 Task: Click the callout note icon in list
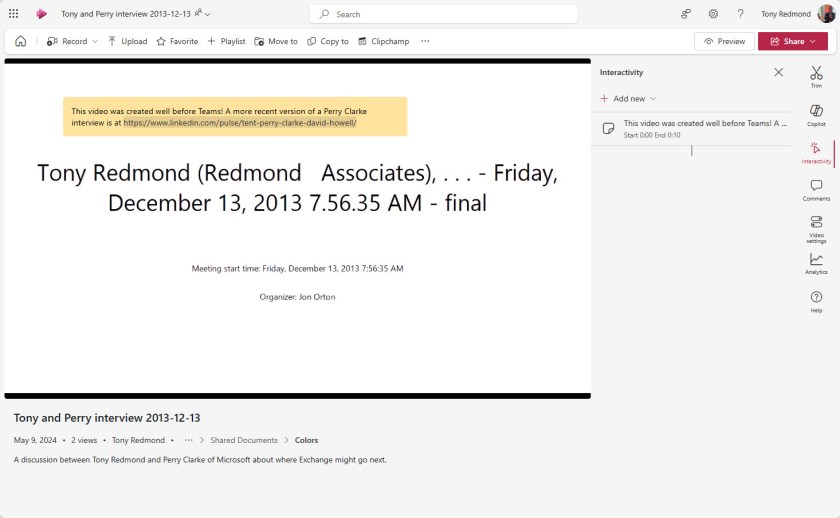coord(609,129)
